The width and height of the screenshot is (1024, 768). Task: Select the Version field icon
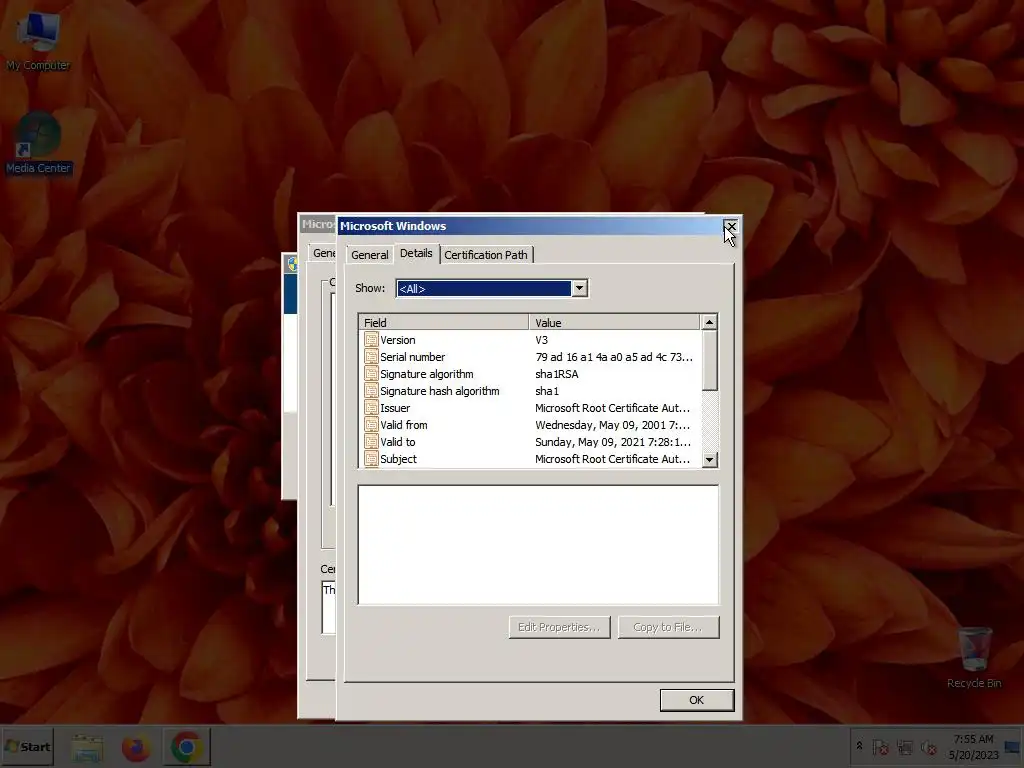pyautogui.click(x=371, y=340)
